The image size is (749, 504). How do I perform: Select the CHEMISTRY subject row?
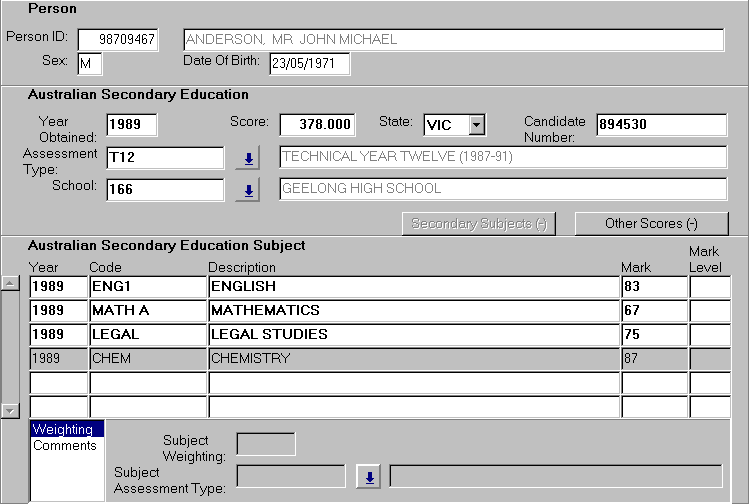click(x=413, y=358)
